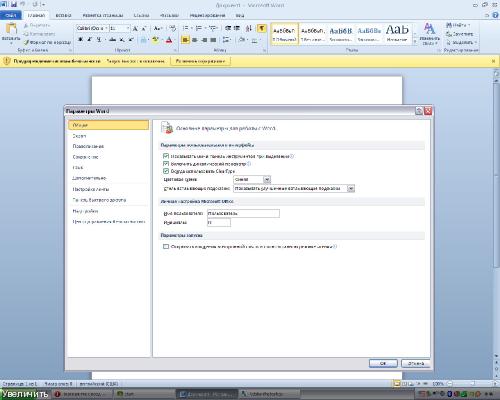Click the Replace button in the editing group
This screenshot has height=400, width=500.
click(460, 34)
